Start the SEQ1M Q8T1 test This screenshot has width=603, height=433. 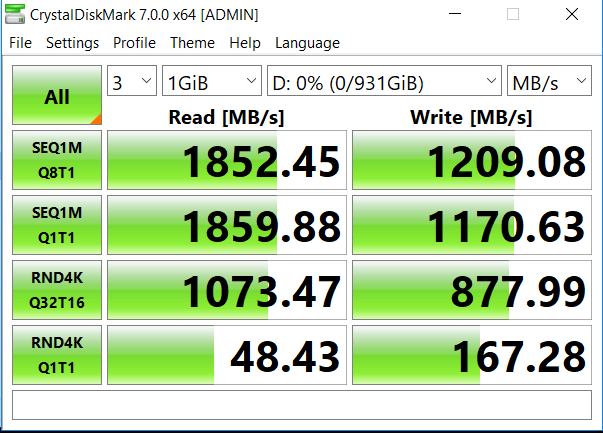pos(57,160)
